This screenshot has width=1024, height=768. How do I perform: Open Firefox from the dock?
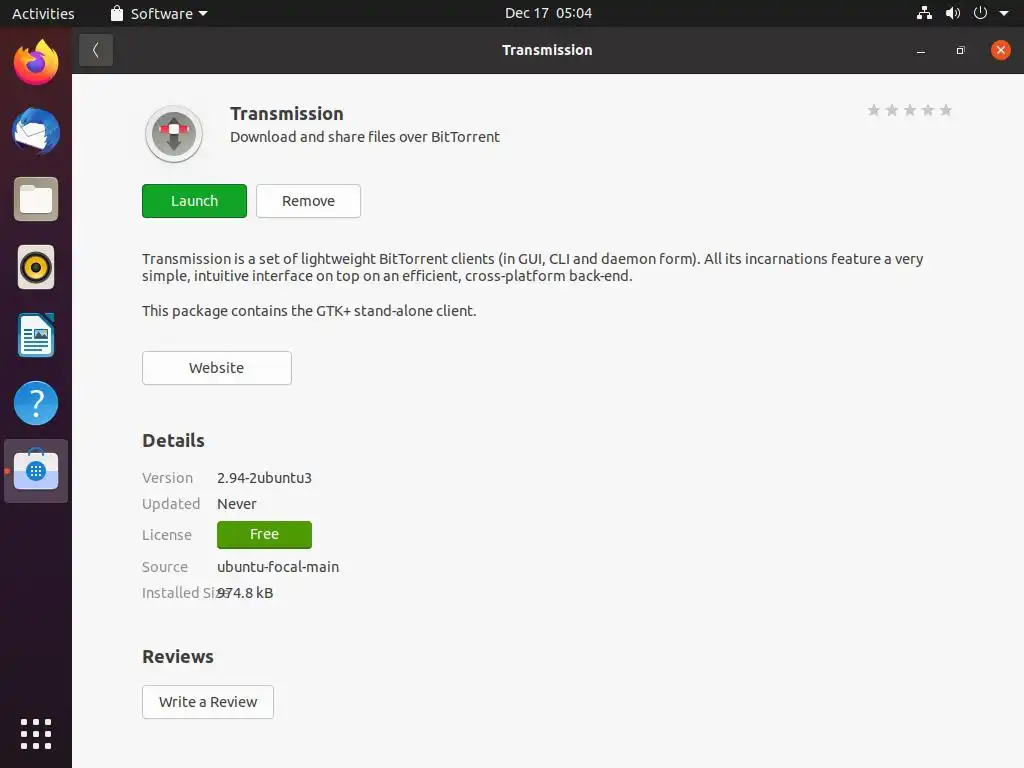coord(36,63)
